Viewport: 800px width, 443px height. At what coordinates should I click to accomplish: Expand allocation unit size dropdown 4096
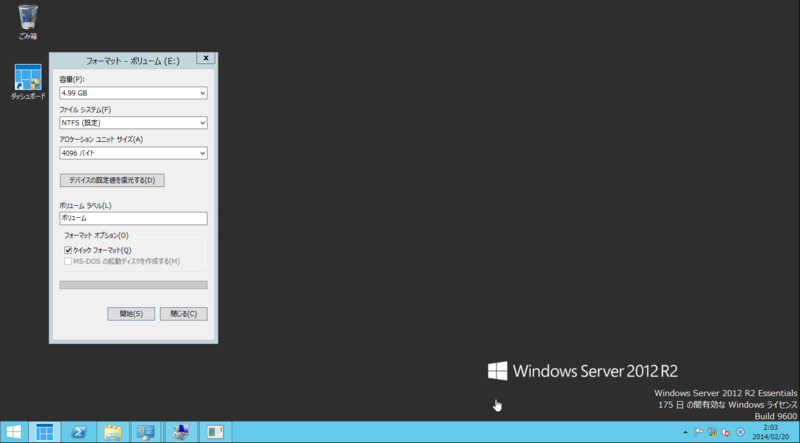pos(133,153)
